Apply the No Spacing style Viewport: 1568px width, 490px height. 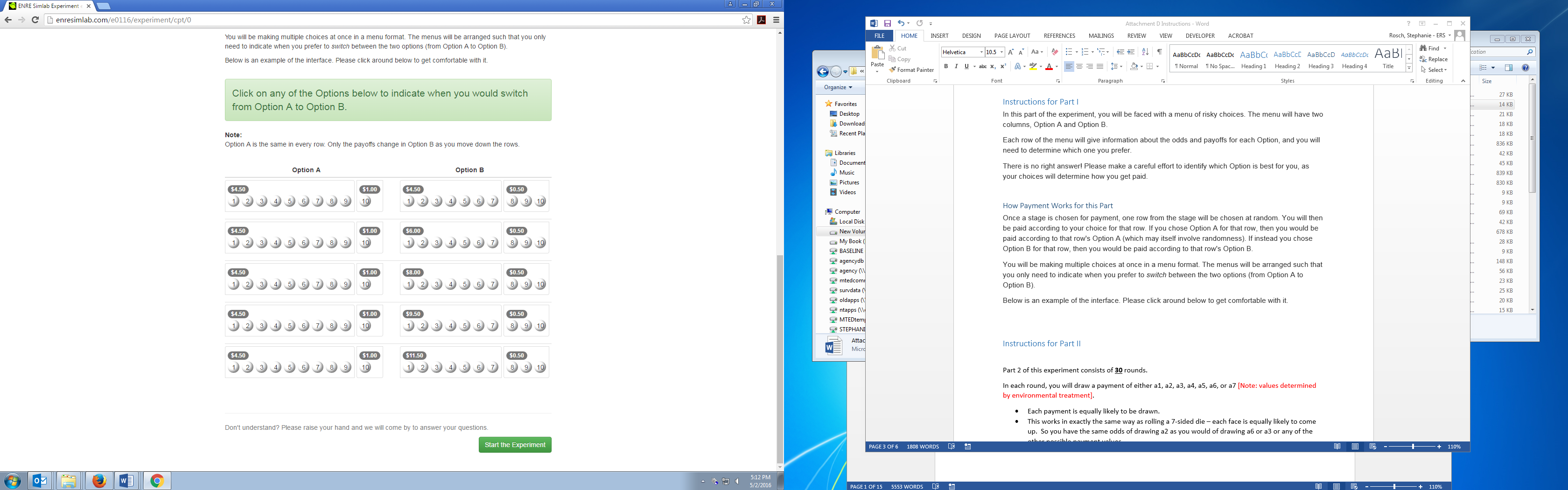point(1220,59)
